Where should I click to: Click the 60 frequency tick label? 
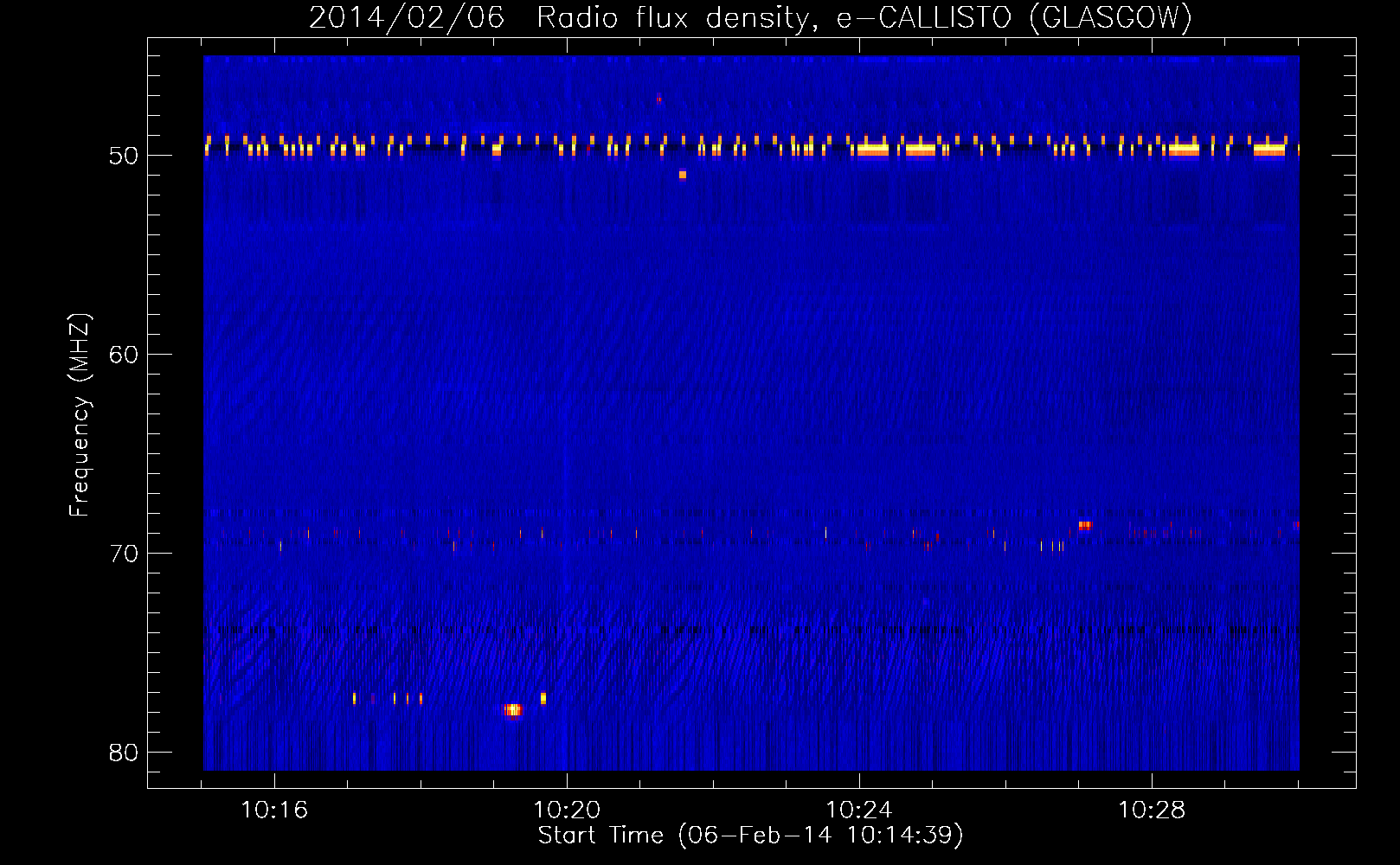tap(124, 355)
